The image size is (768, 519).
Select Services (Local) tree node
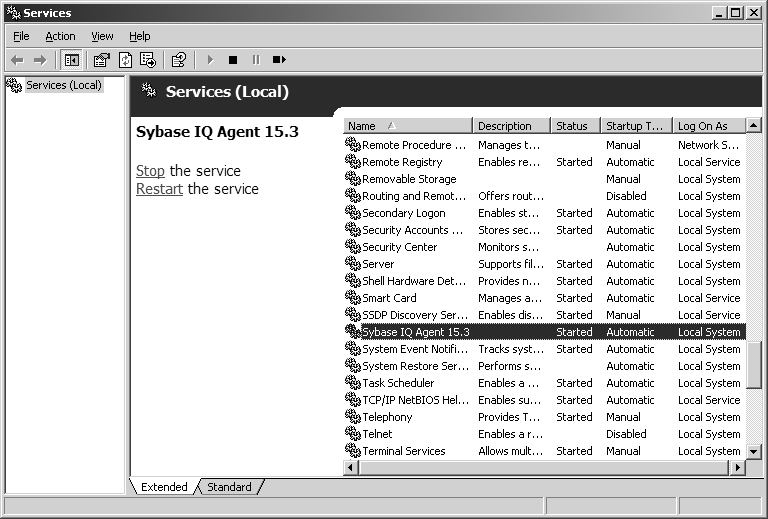[64, 85]
